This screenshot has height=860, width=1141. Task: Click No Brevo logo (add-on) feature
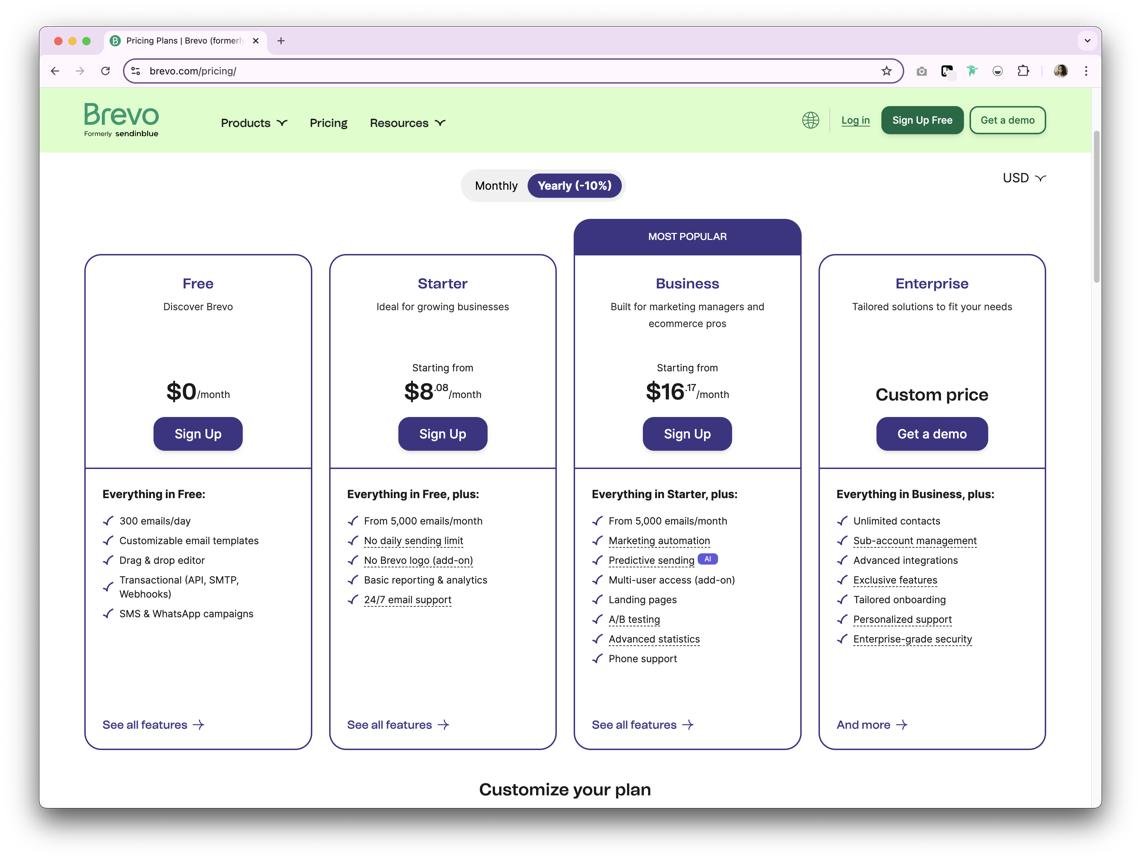(x=418, y=560)
